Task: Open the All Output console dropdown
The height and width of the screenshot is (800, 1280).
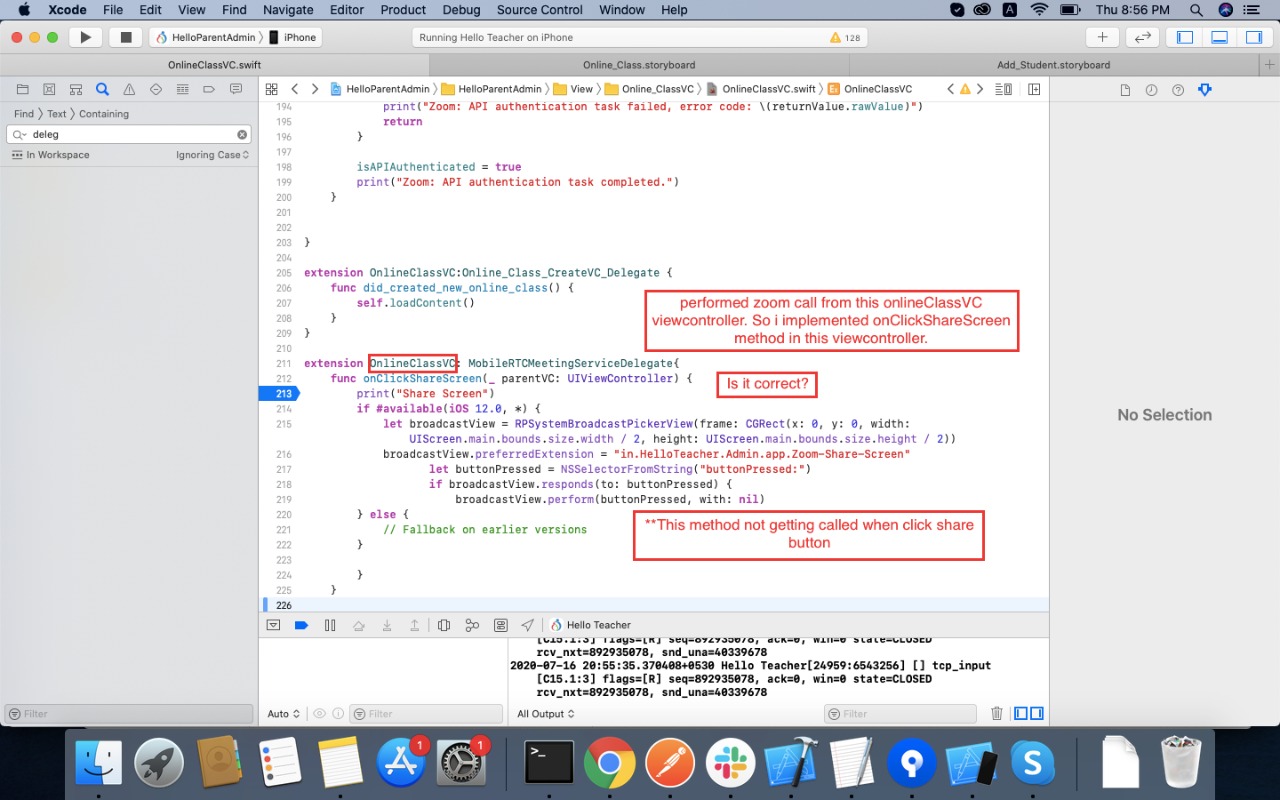Action: coord(547,714)
